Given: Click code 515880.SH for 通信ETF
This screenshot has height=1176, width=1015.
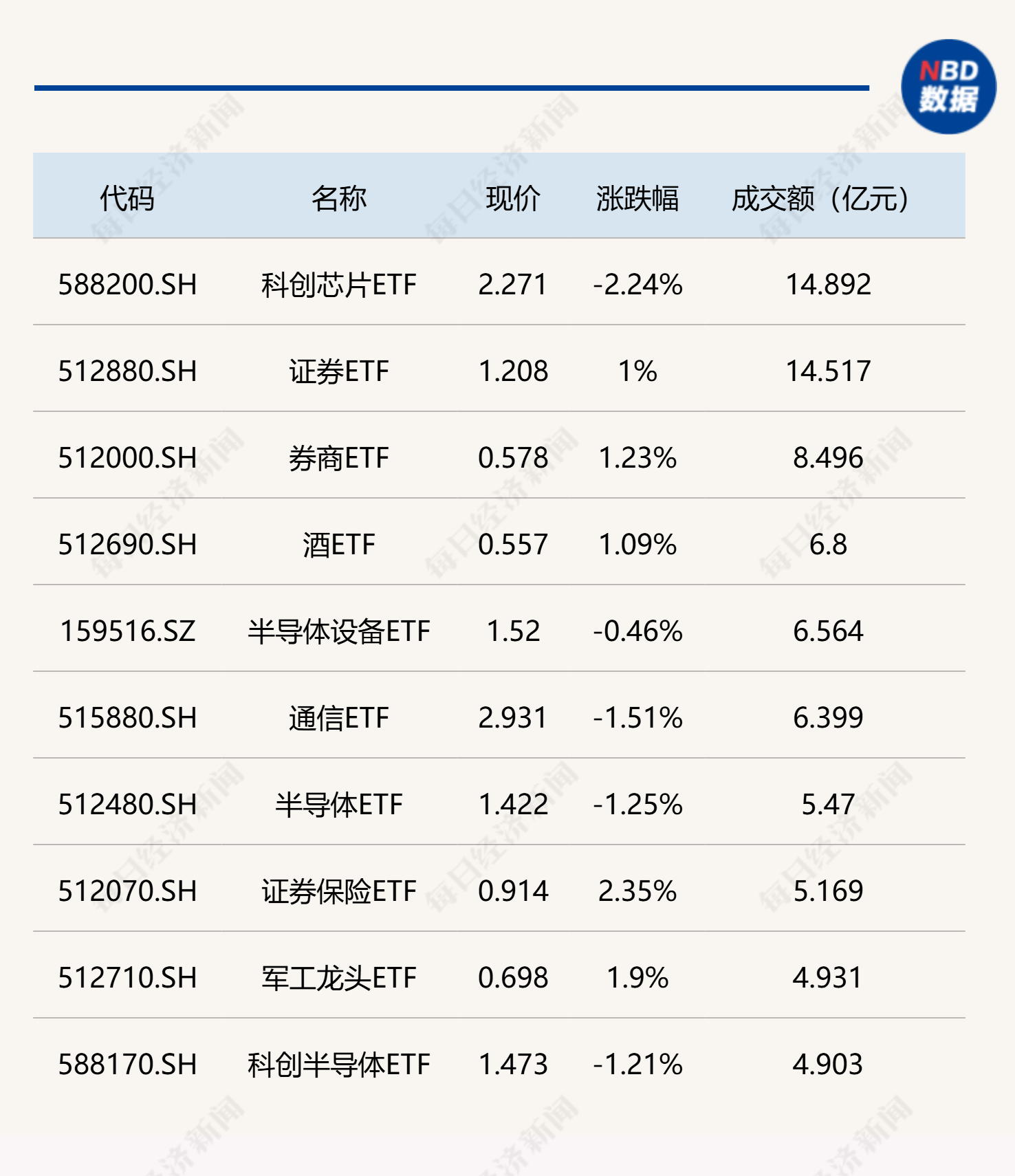Looking at the screenshot, I should tap(127, 718).
